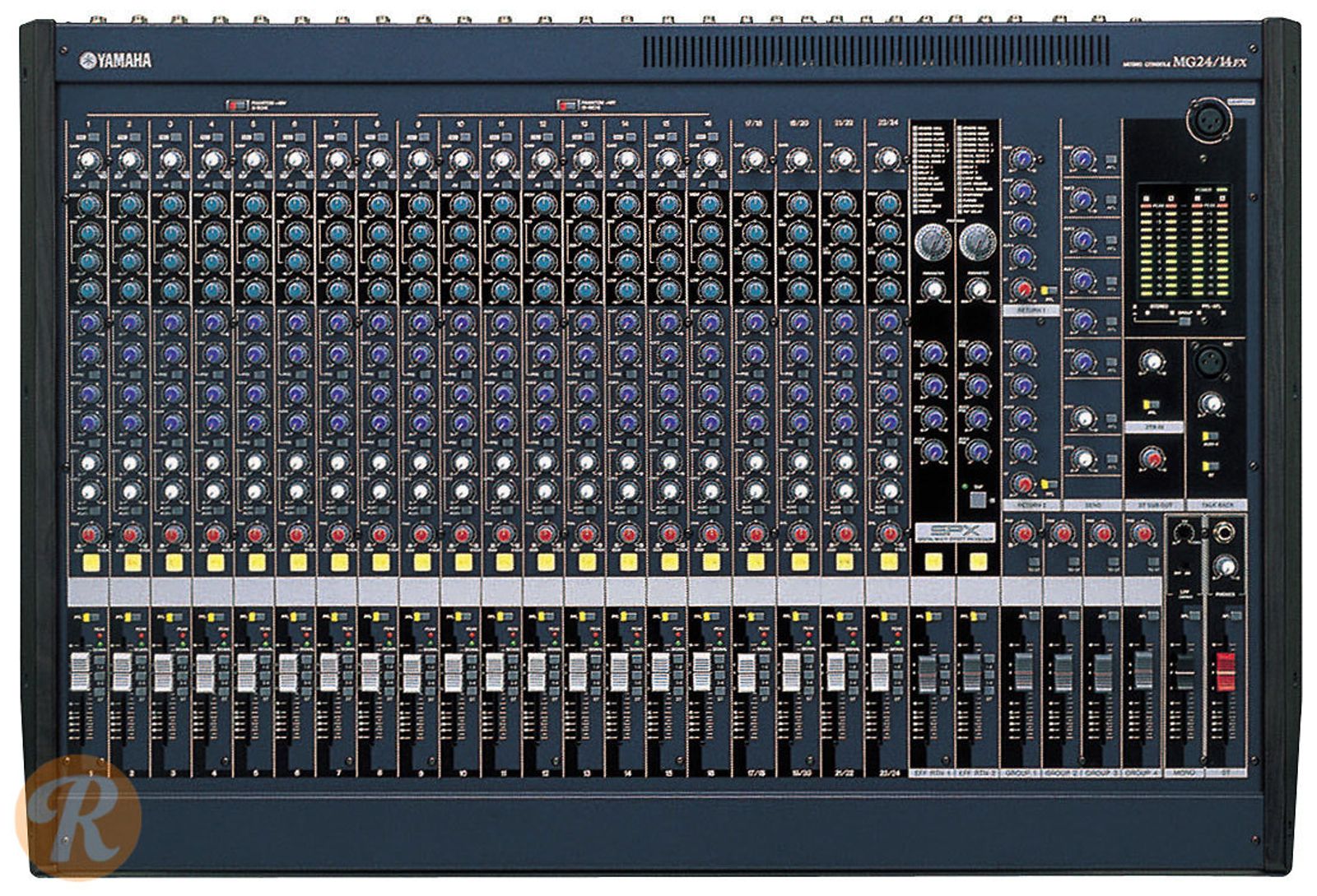Click the TALK BACK level knob
This screenshot has height=896, width=1317.
(1211, 404)
